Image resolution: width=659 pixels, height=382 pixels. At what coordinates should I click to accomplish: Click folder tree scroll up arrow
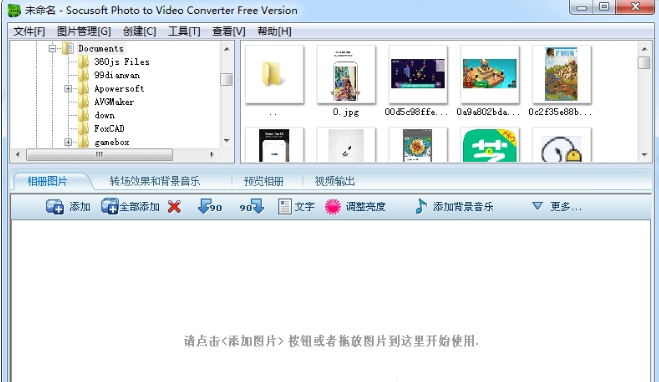[227, 49]
